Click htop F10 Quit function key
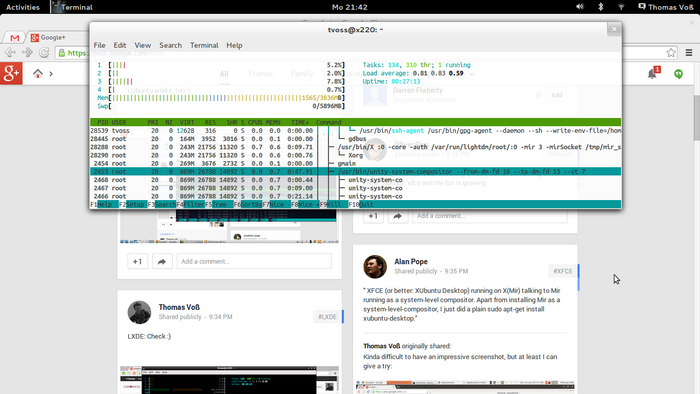This screenshot has height=394, width=700. [361, 204]
